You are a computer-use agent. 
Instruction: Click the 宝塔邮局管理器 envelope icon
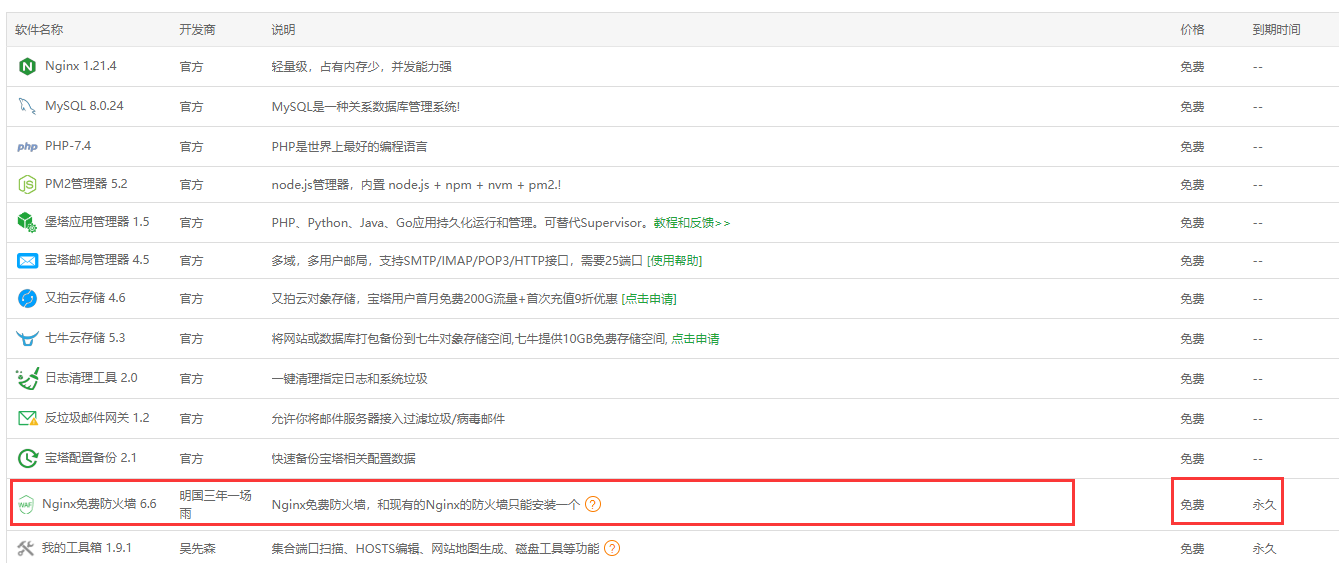tap(27, 261)
